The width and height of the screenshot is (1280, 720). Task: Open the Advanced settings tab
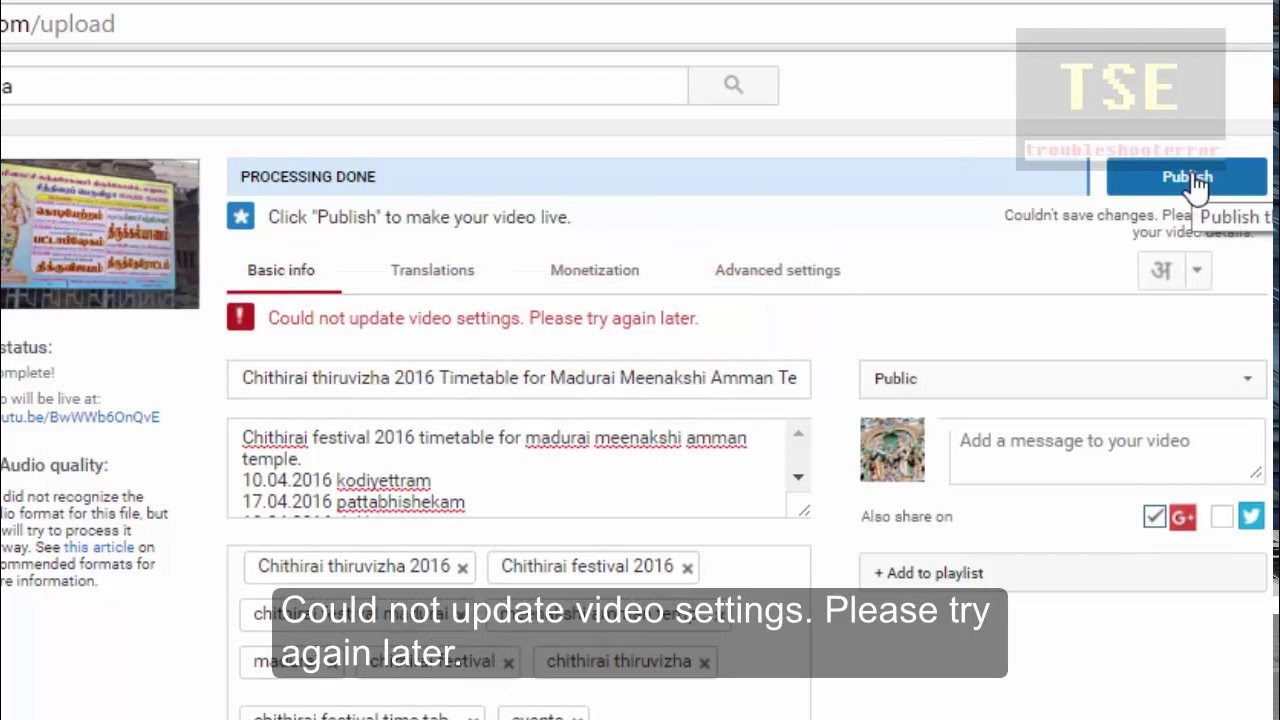777,270
